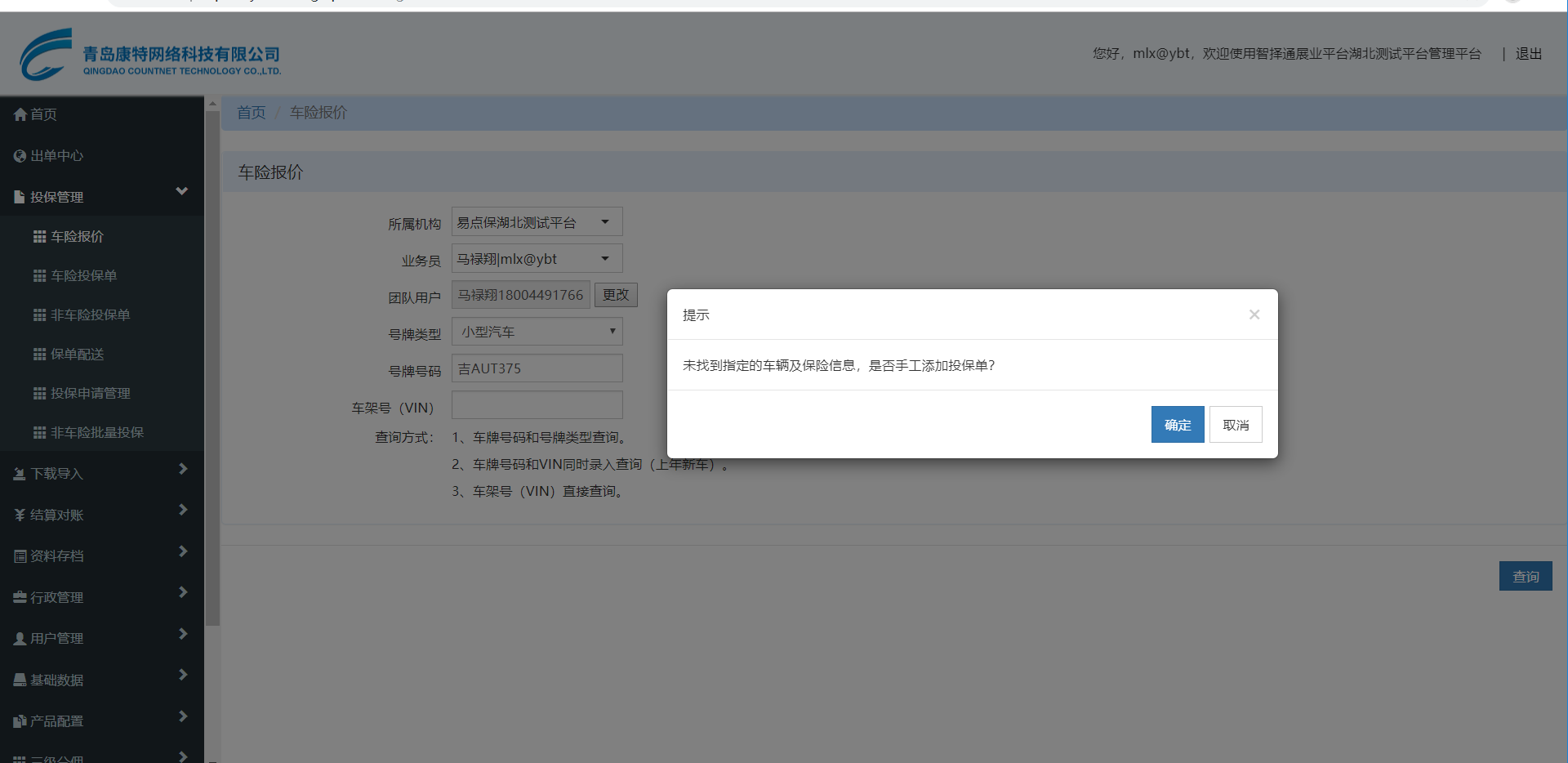Screen dimensions: 1568x763
Task: Click the grid icon next to 非车险批量投保
Action: pos(39,432)
